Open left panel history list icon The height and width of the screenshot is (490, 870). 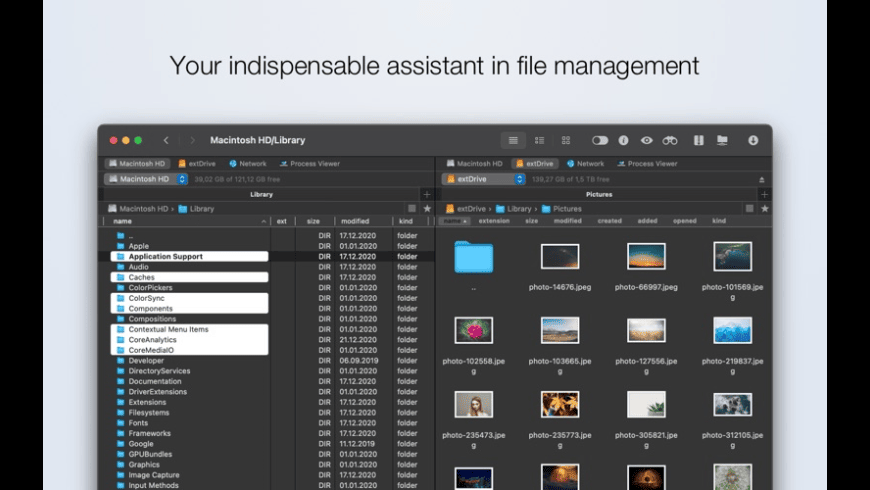[412, 209]
